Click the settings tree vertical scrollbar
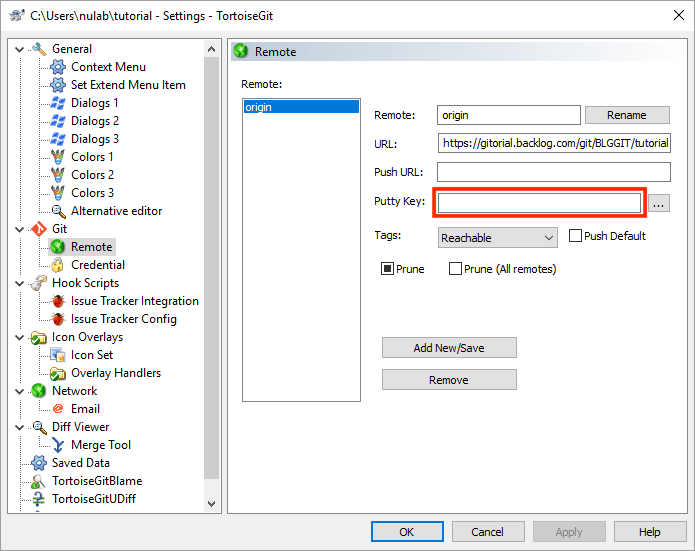695x551 pixels. tap(211, 268)
